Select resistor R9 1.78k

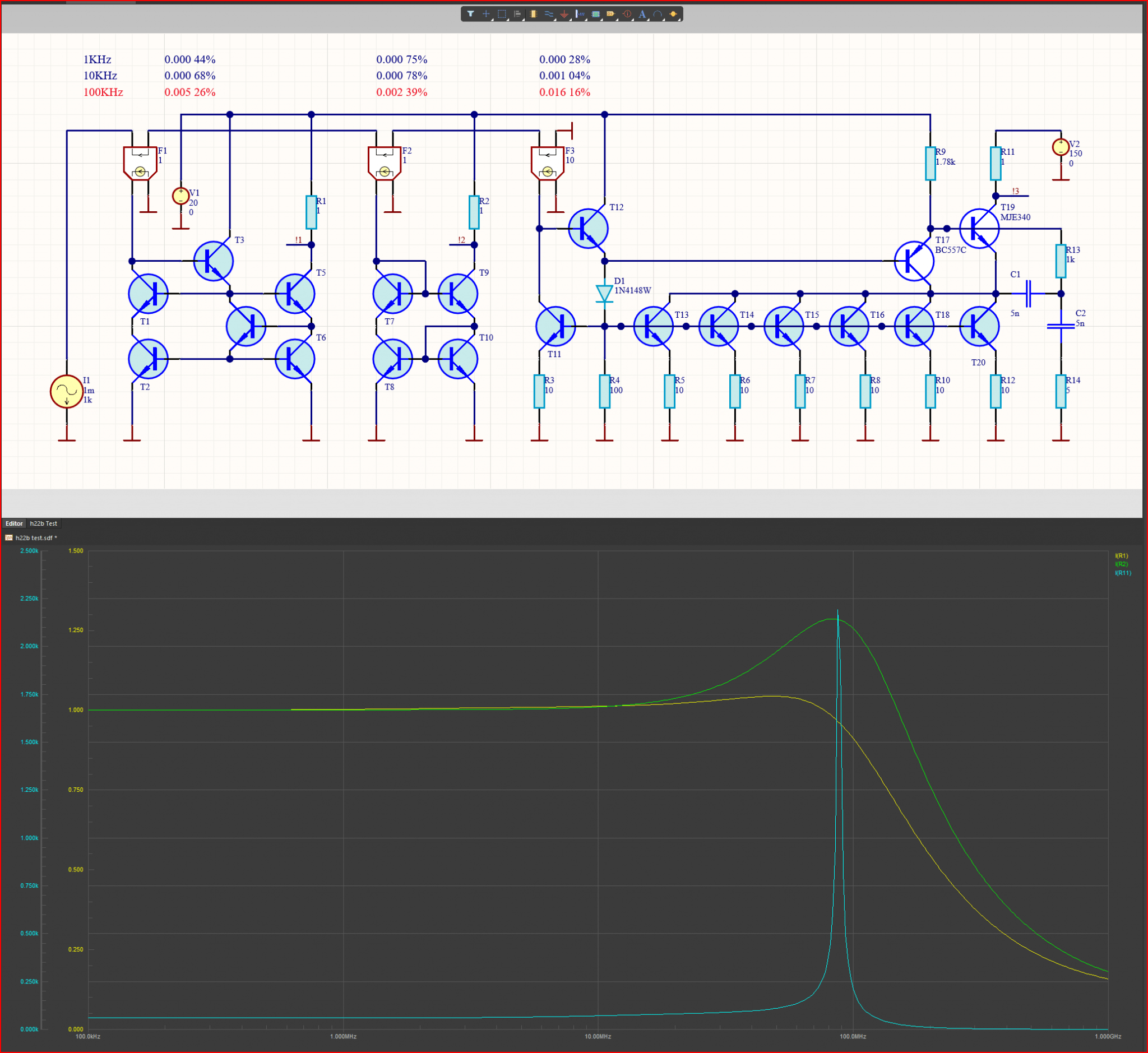pyautogui.click(x=930, y=164)
